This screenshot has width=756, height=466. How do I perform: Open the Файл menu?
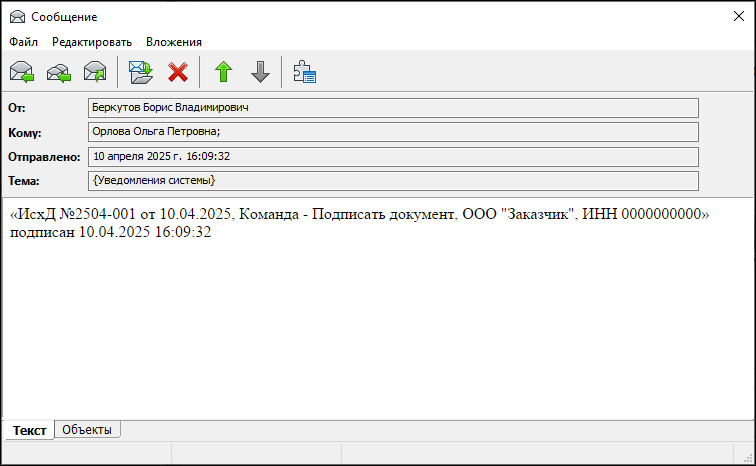24,42
